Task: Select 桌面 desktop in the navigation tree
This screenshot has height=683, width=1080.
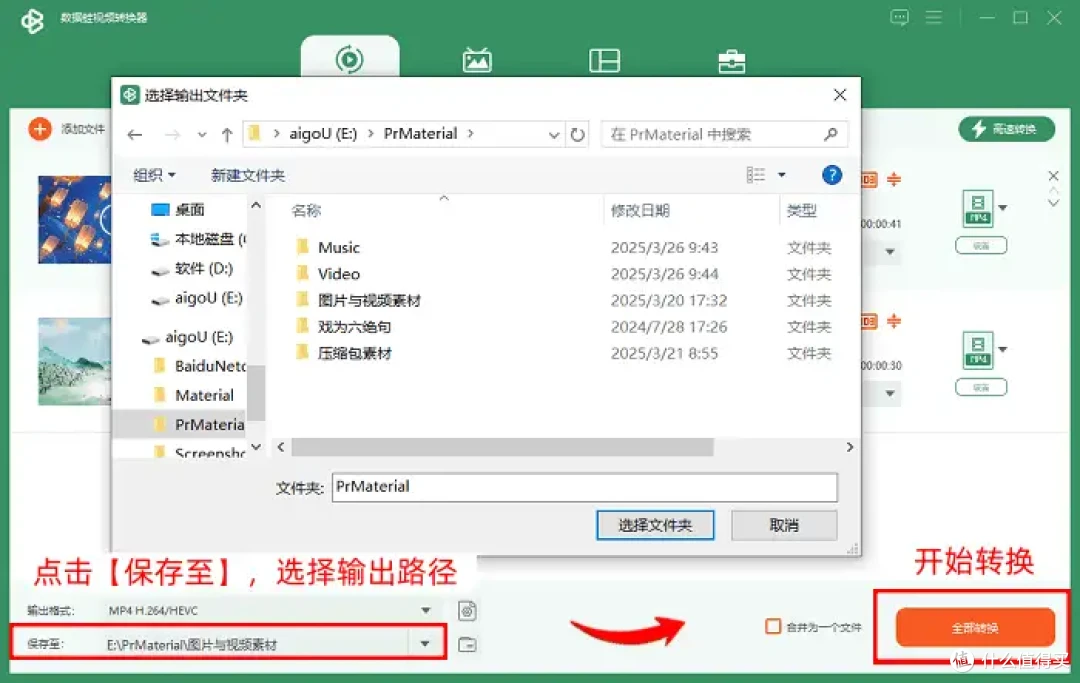Action: click(190, 209)
